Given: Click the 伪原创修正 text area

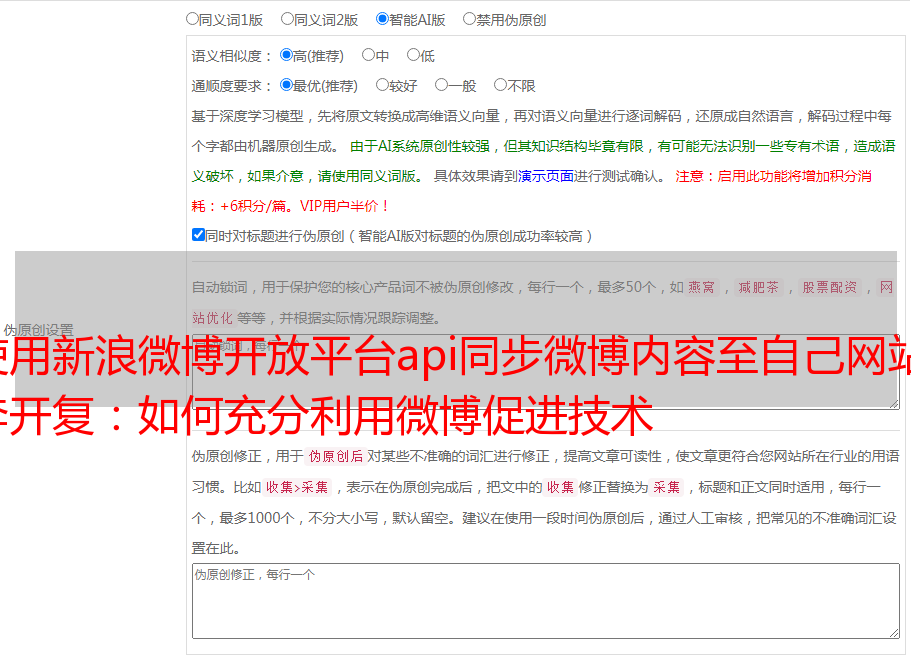Looking at the screenshot, I should 546,601.
